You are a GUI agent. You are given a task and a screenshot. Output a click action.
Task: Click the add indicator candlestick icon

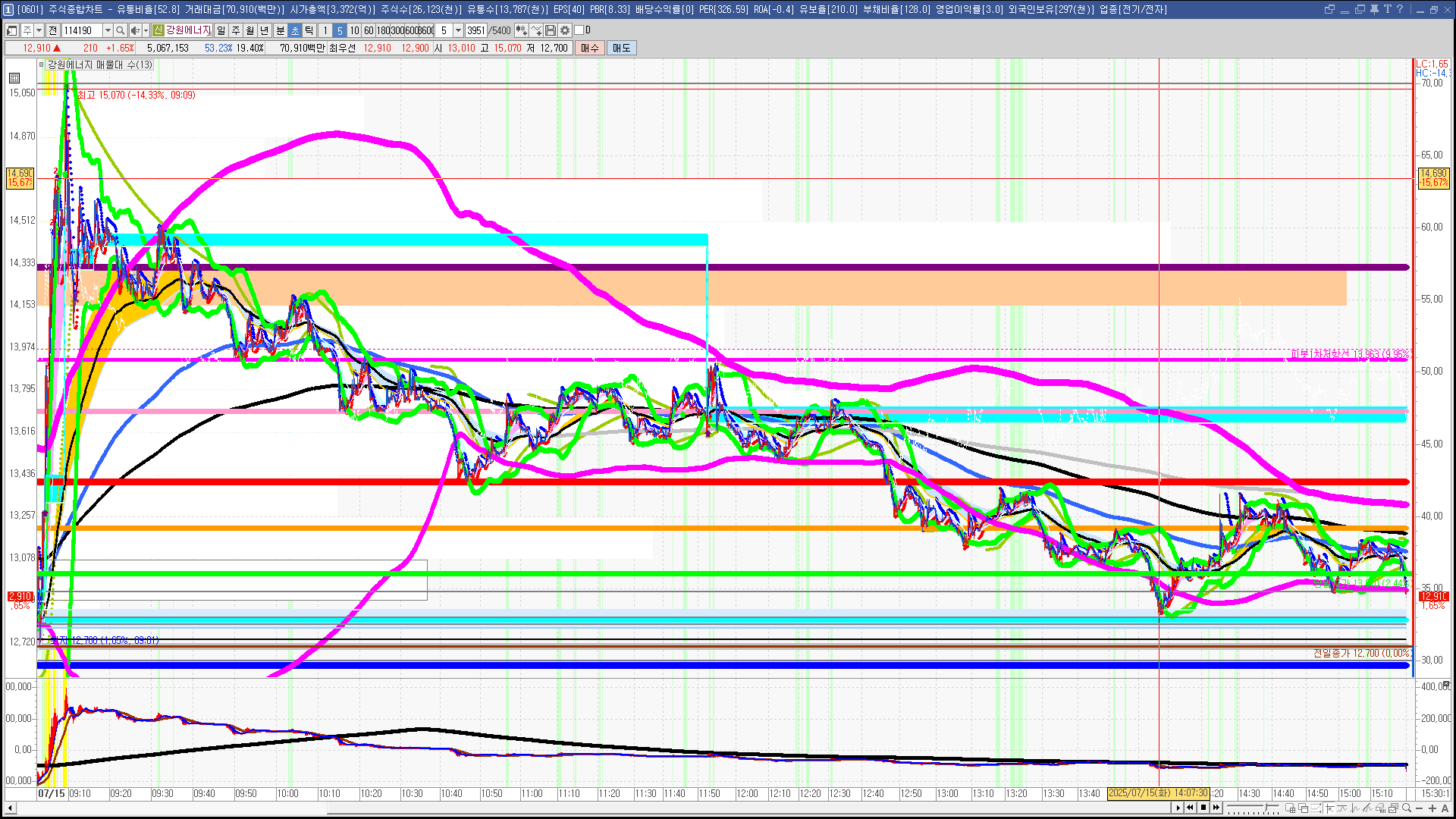(521, 30)
